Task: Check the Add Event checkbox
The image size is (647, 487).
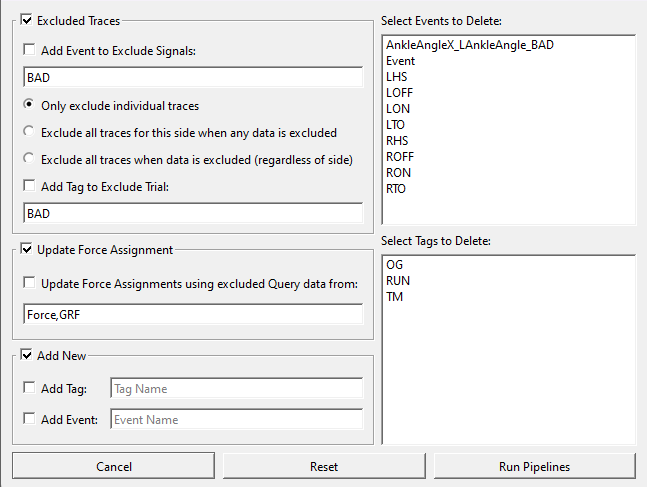Action: 29,419
